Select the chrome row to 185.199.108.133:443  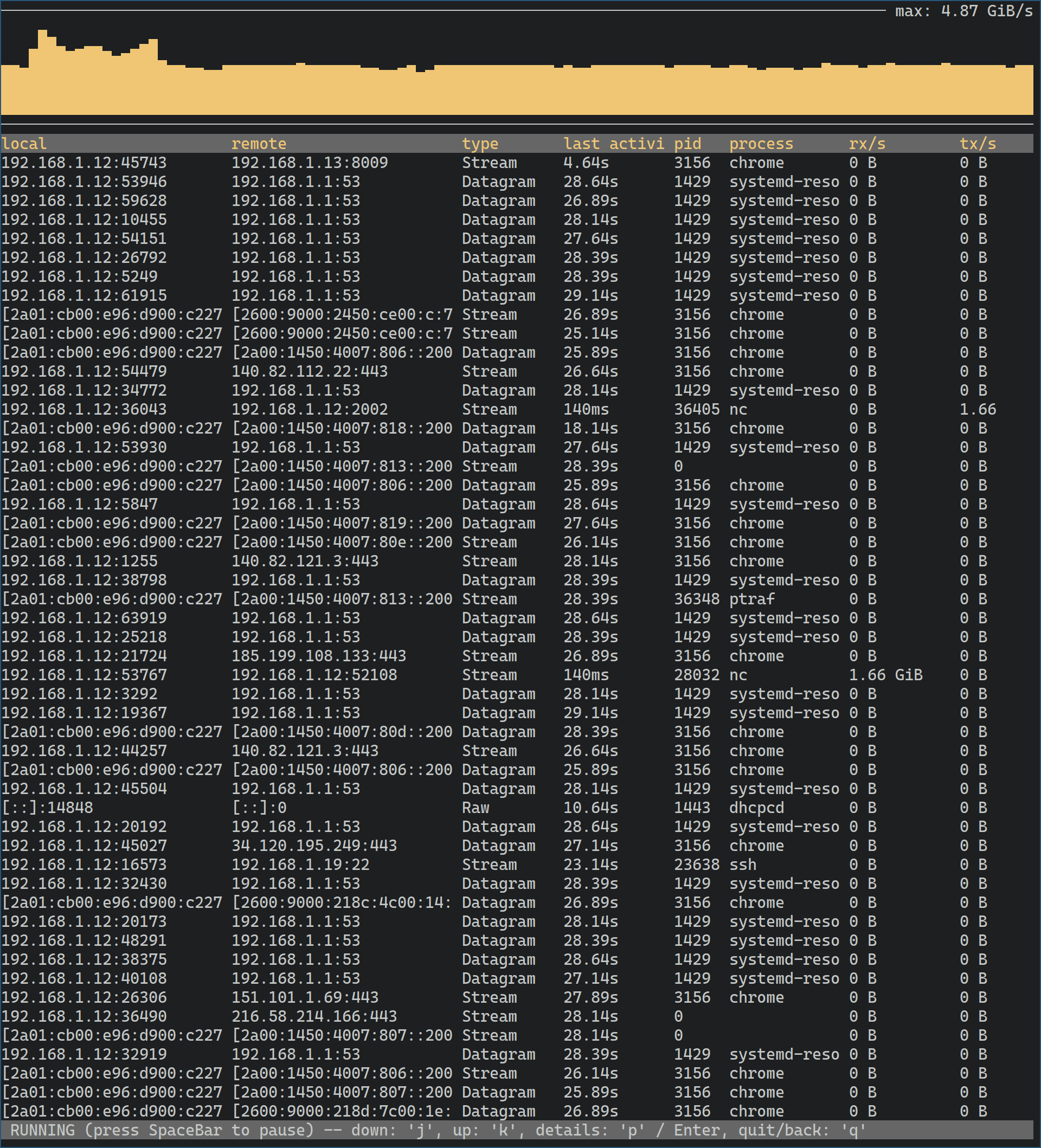318,656
